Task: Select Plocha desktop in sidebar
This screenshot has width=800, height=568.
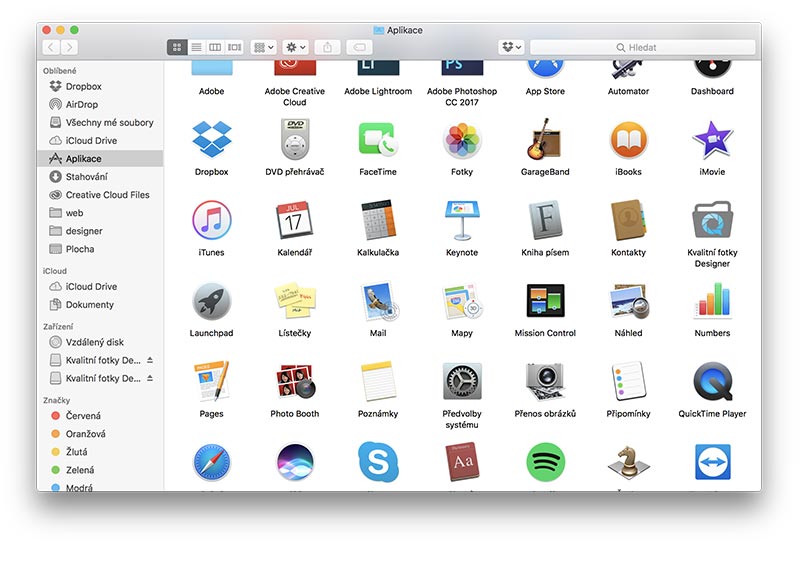Action: point(101,249)
